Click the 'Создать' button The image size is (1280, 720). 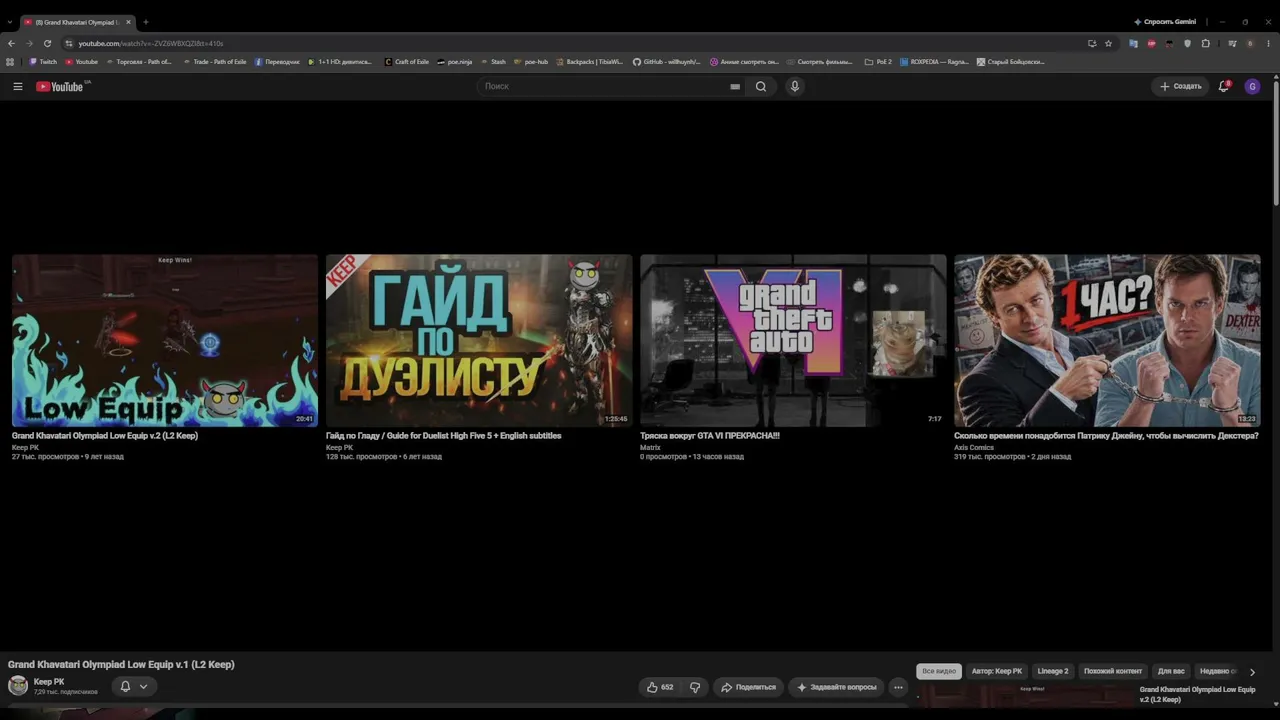click(1180, 87)
